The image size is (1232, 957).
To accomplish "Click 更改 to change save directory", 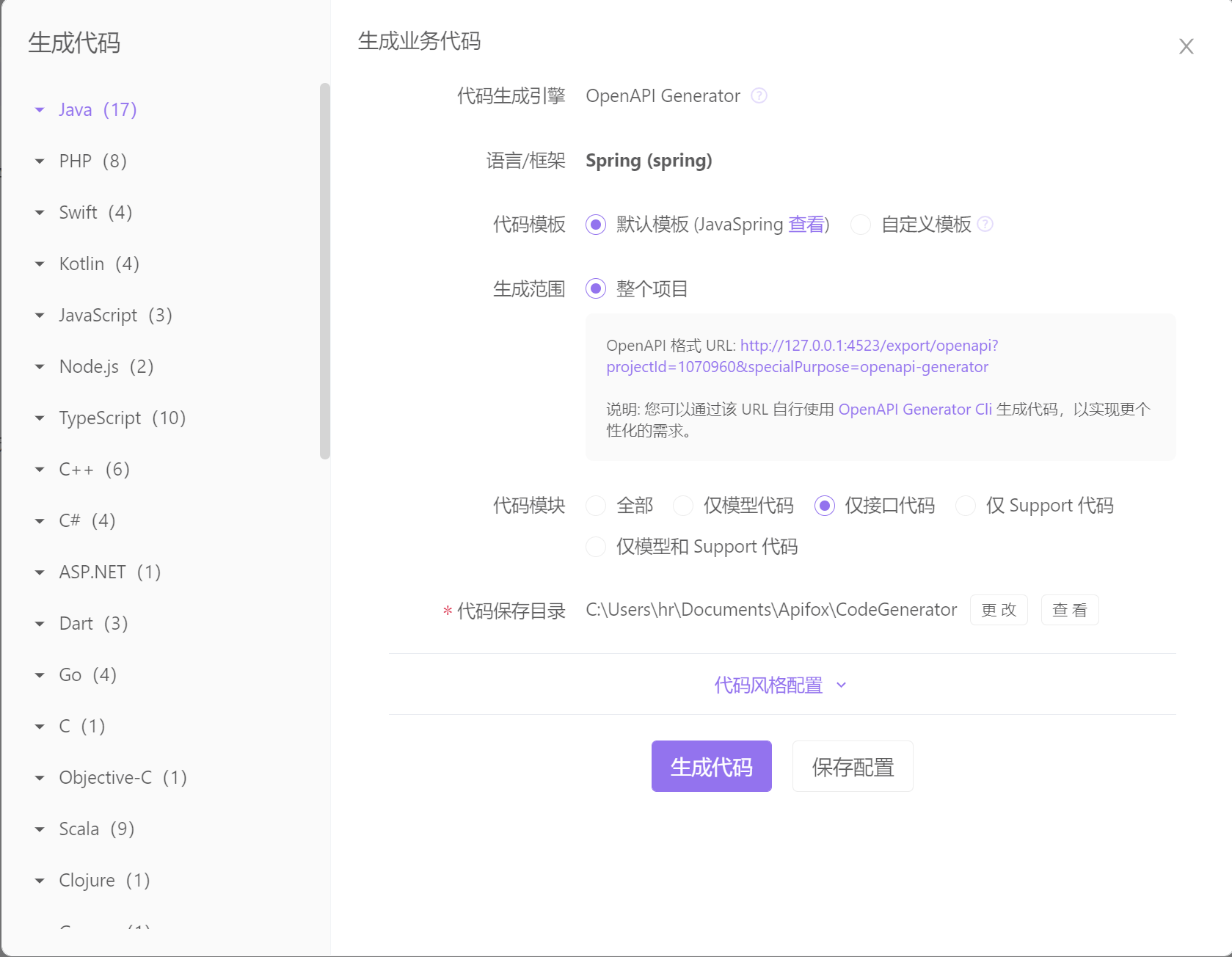I will pyautogui.click(x=999, y=610).
